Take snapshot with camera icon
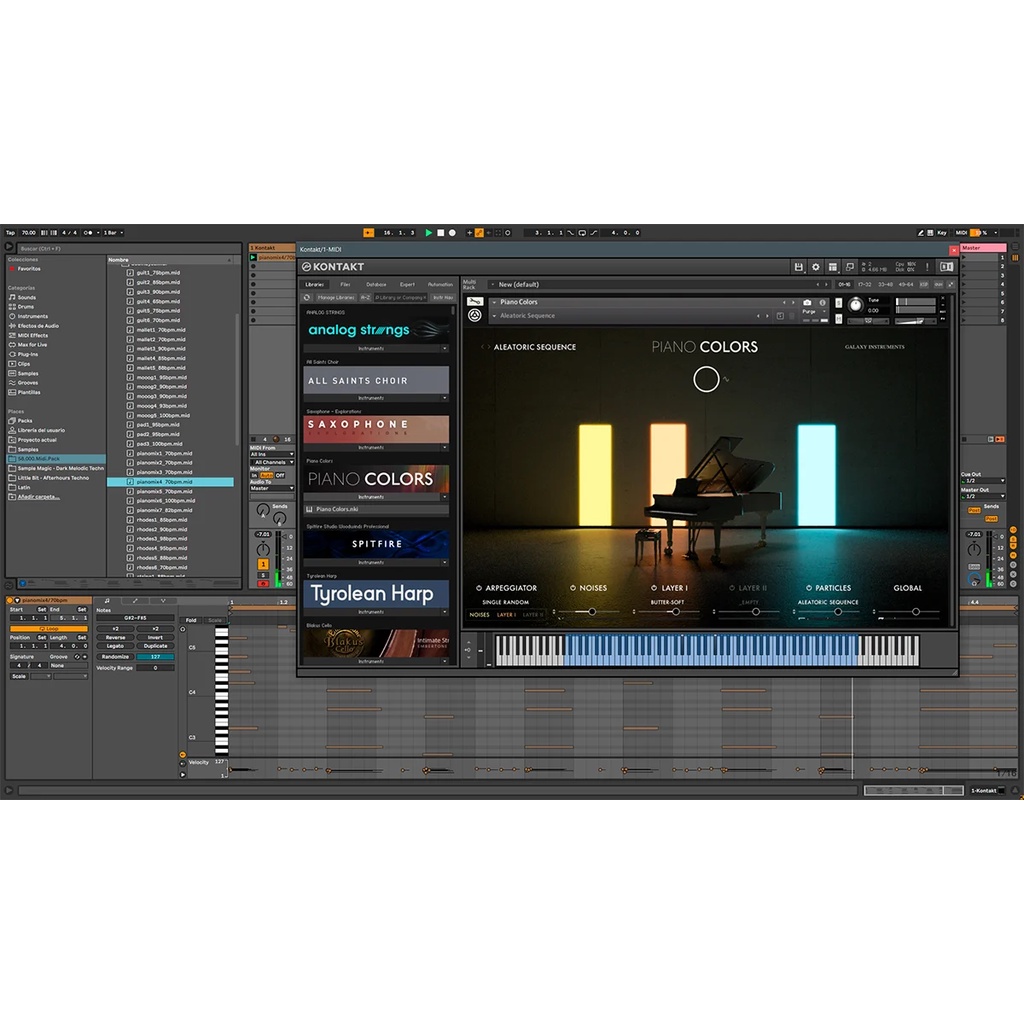This screenshot has width=1024, height=1024. click(807, 303)
